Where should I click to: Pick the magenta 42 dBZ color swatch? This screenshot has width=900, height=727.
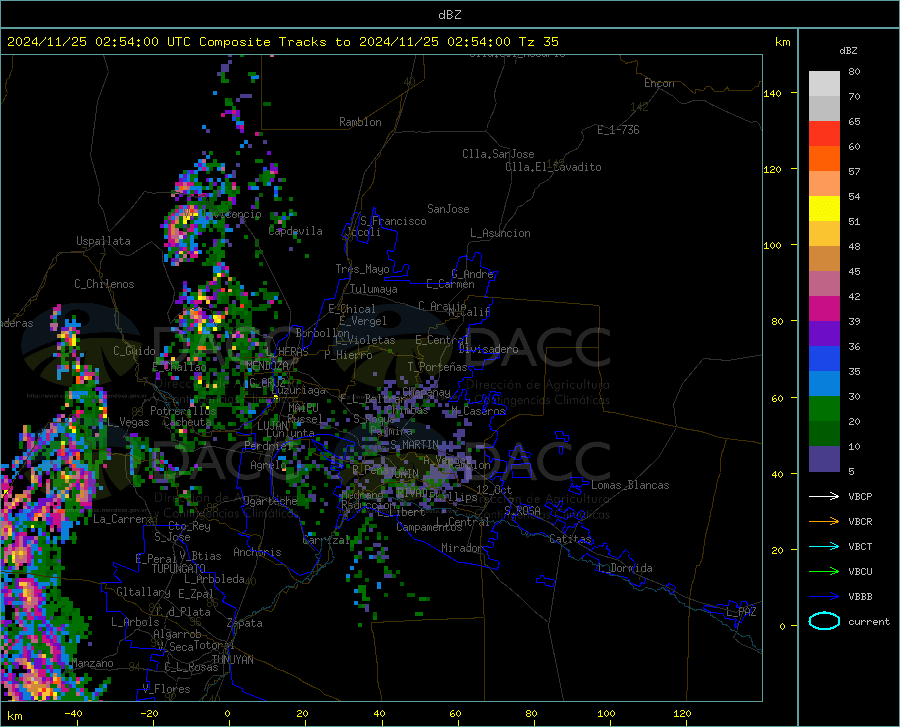(824, 309)
